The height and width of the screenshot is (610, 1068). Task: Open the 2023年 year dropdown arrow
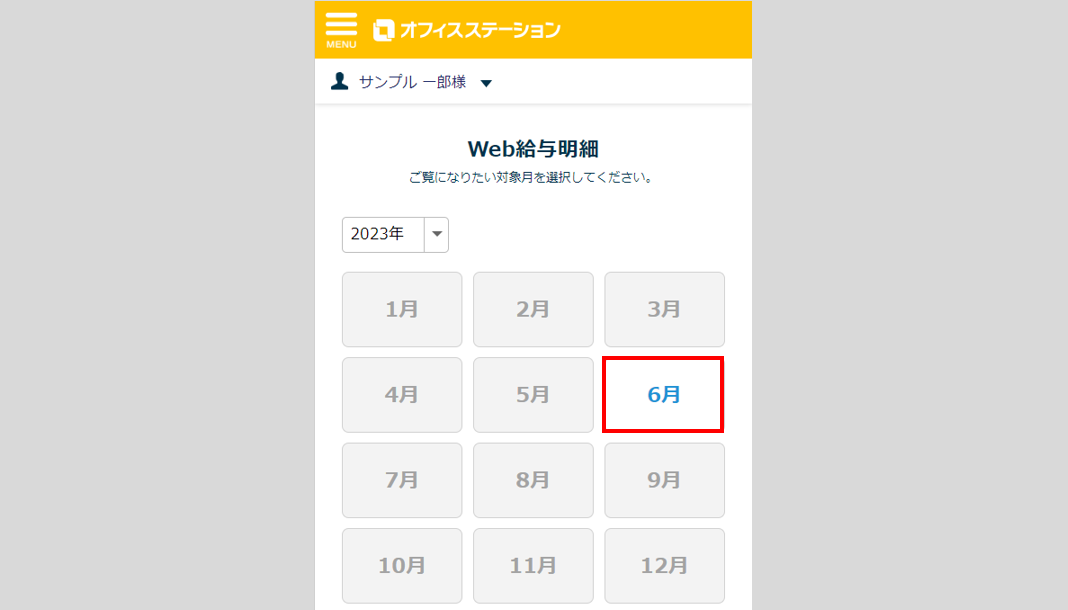[437, 234]
